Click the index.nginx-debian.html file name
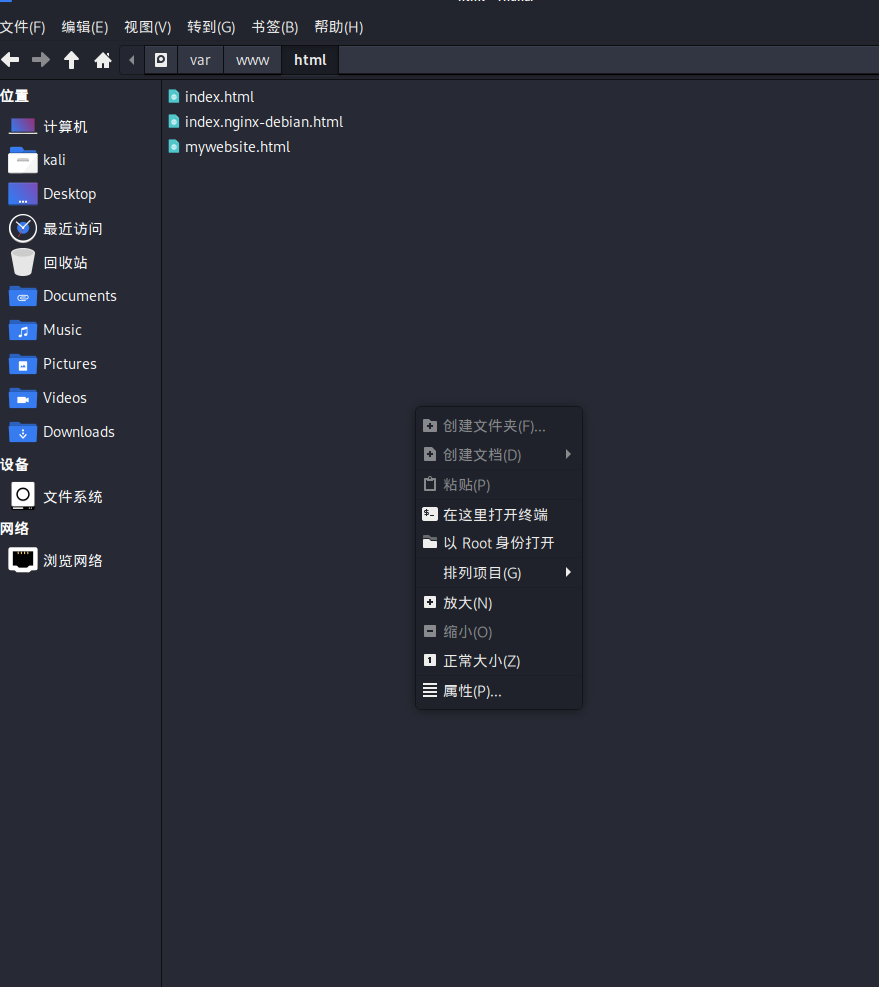This screenshot has height=987, width=879. (x=264, y=122)
